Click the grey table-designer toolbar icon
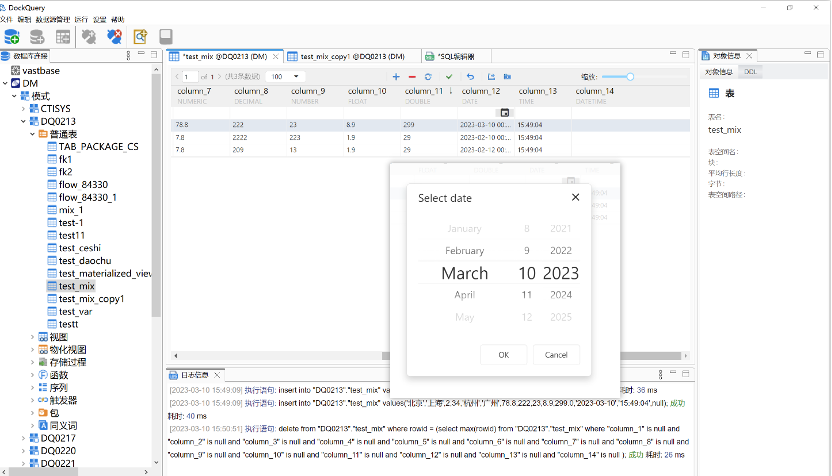The height and width of the screenshot is (476, 832). tap(63, 37)
